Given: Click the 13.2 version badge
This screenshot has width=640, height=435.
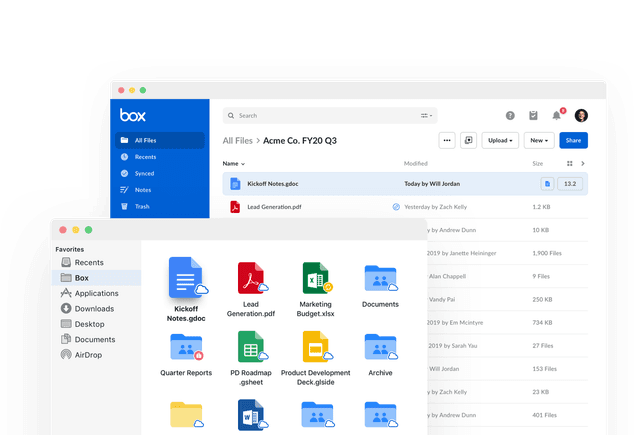Looking at the screenshot, I should 570,184.
